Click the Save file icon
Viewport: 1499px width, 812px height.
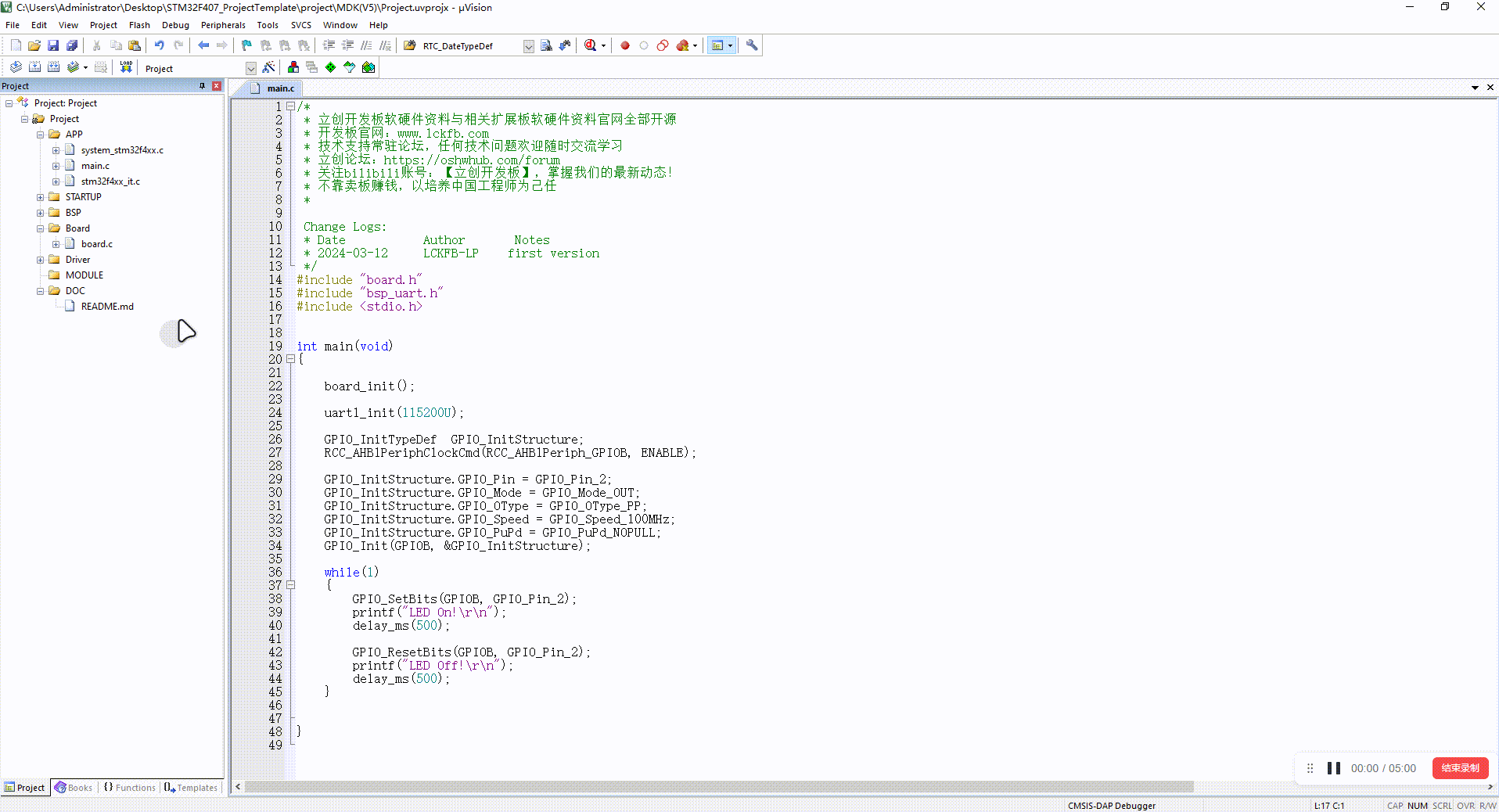pos(53,45)
